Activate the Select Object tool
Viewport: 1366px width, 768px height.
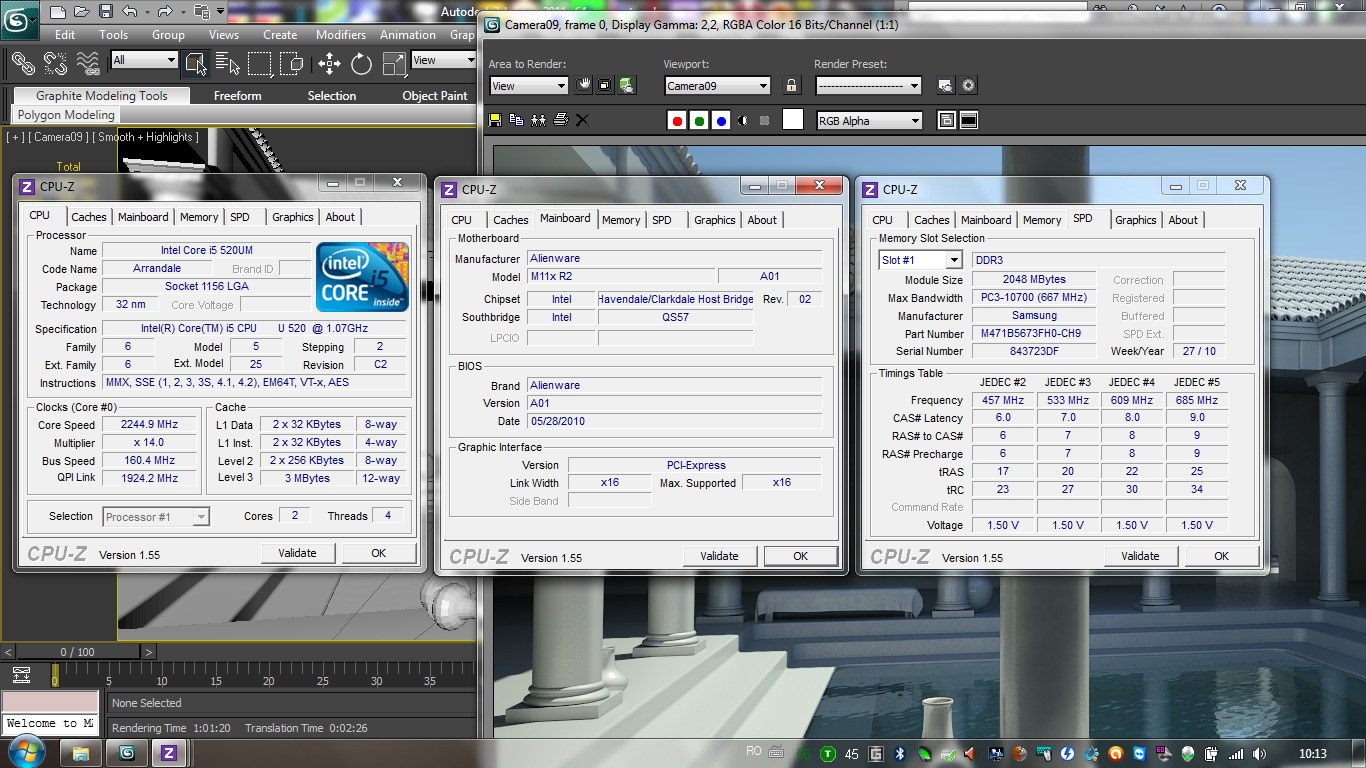[195, 64]
